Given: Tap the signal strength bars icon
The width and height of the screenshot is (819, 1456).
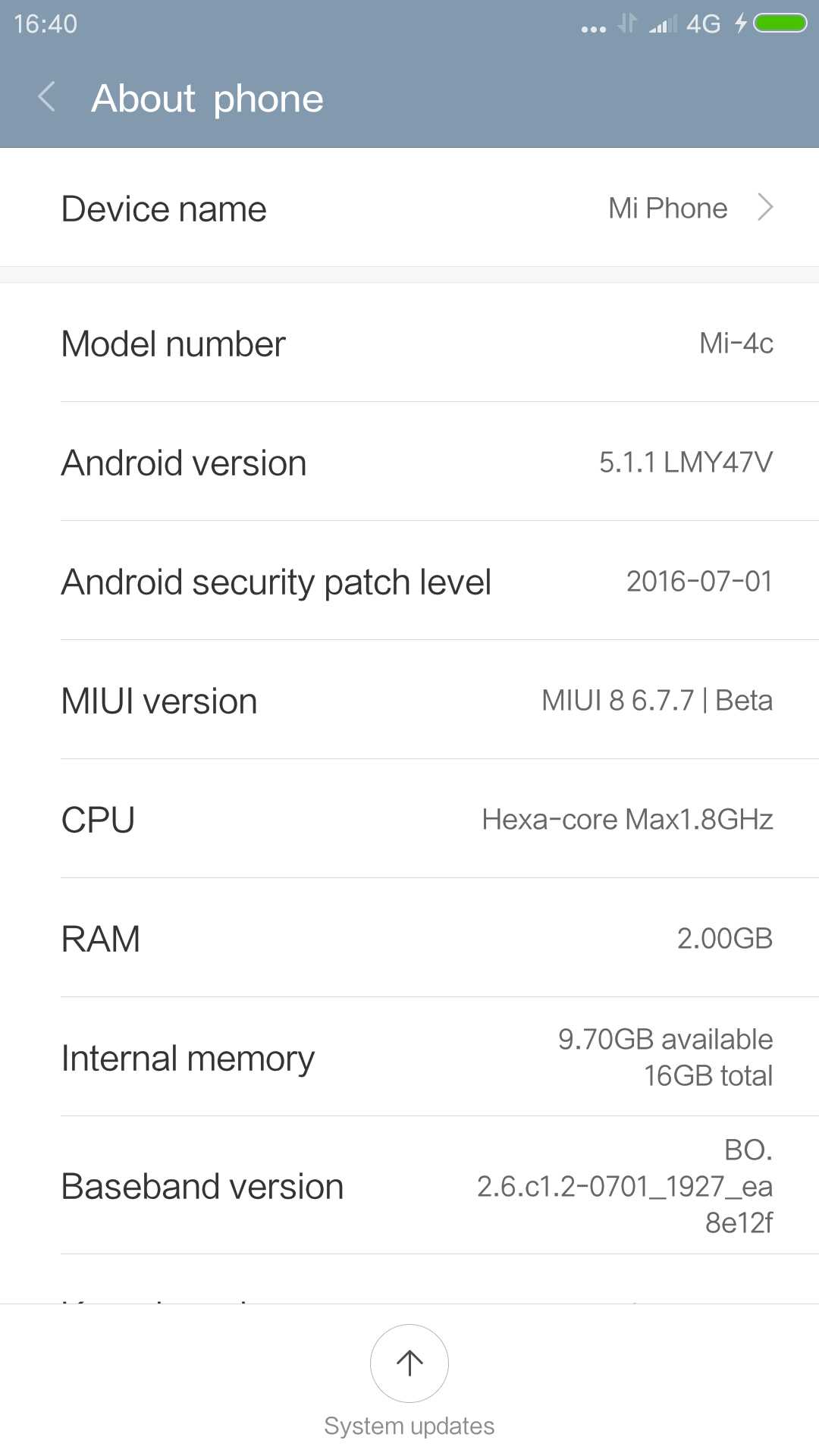Looking at the screenshot, I should [x=663, y=24].
